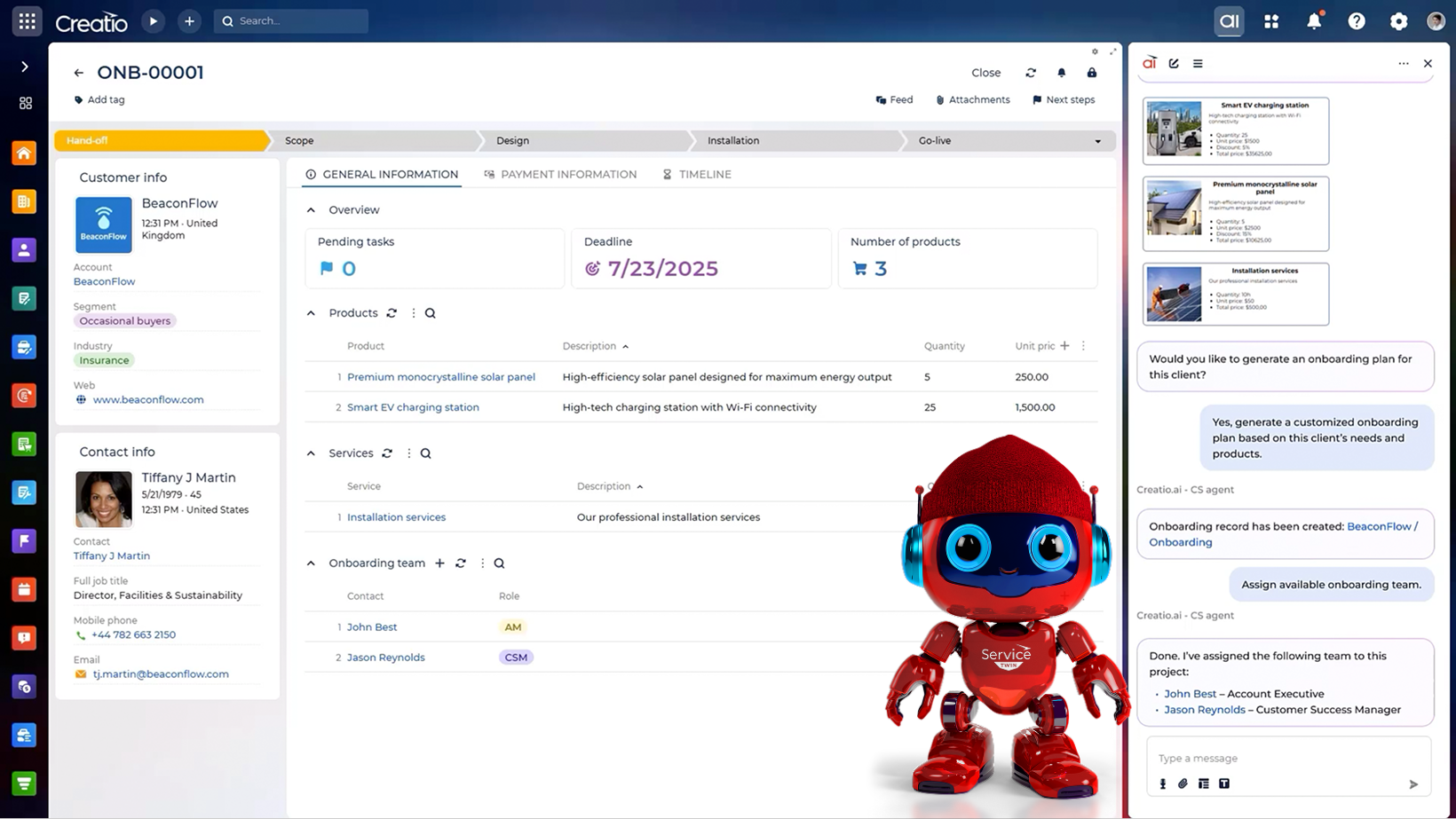The height and width of the screenshot is (819, 1456).
Task: Attach a file using the paperclip icon
Action: click(x=1183, y=784)
